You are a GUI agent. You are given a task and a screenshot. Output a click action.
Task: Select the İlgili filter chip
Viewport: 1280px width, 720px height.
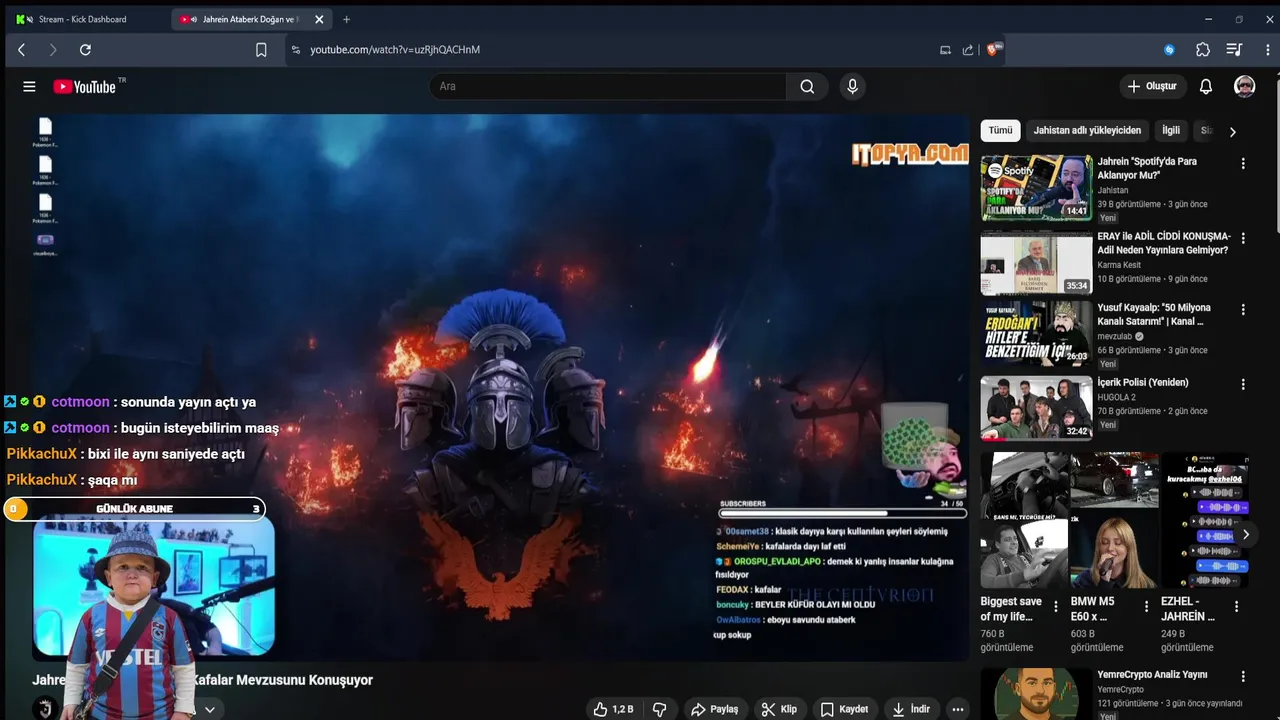coord(1171,130)
